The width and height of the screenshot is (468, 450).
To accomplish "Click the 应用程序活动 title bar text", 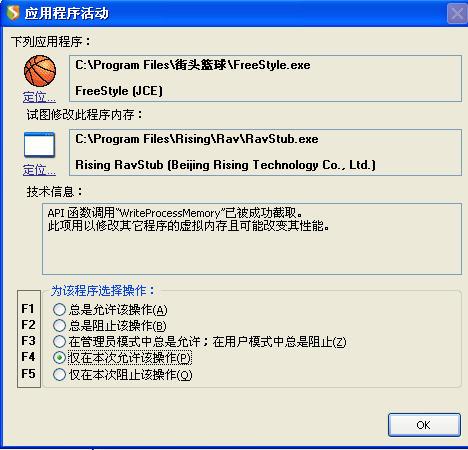I will [67, 13].
